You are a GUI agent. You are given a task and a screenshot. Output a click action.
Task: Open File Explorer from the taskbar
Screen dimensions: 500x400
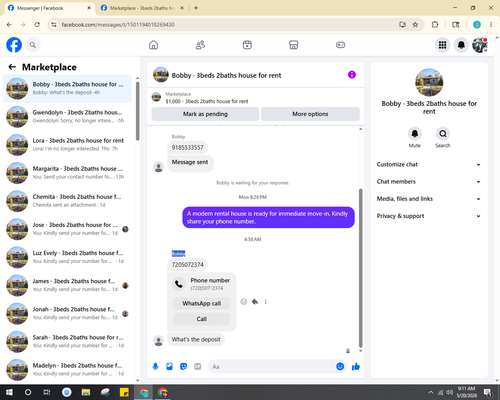[86, 392]
